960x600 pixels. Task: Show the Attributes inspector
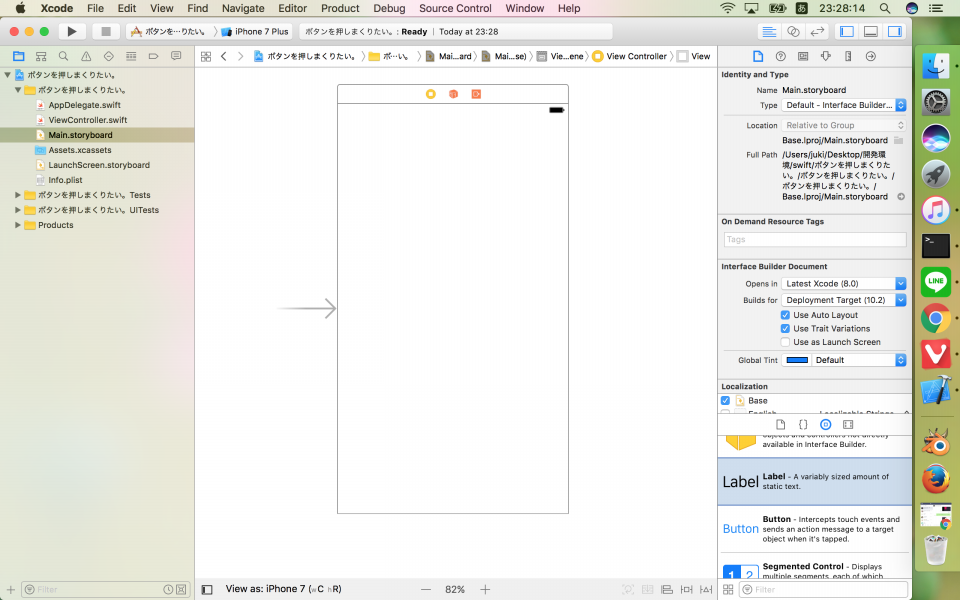pyautogui.click(x=825, y=56)
